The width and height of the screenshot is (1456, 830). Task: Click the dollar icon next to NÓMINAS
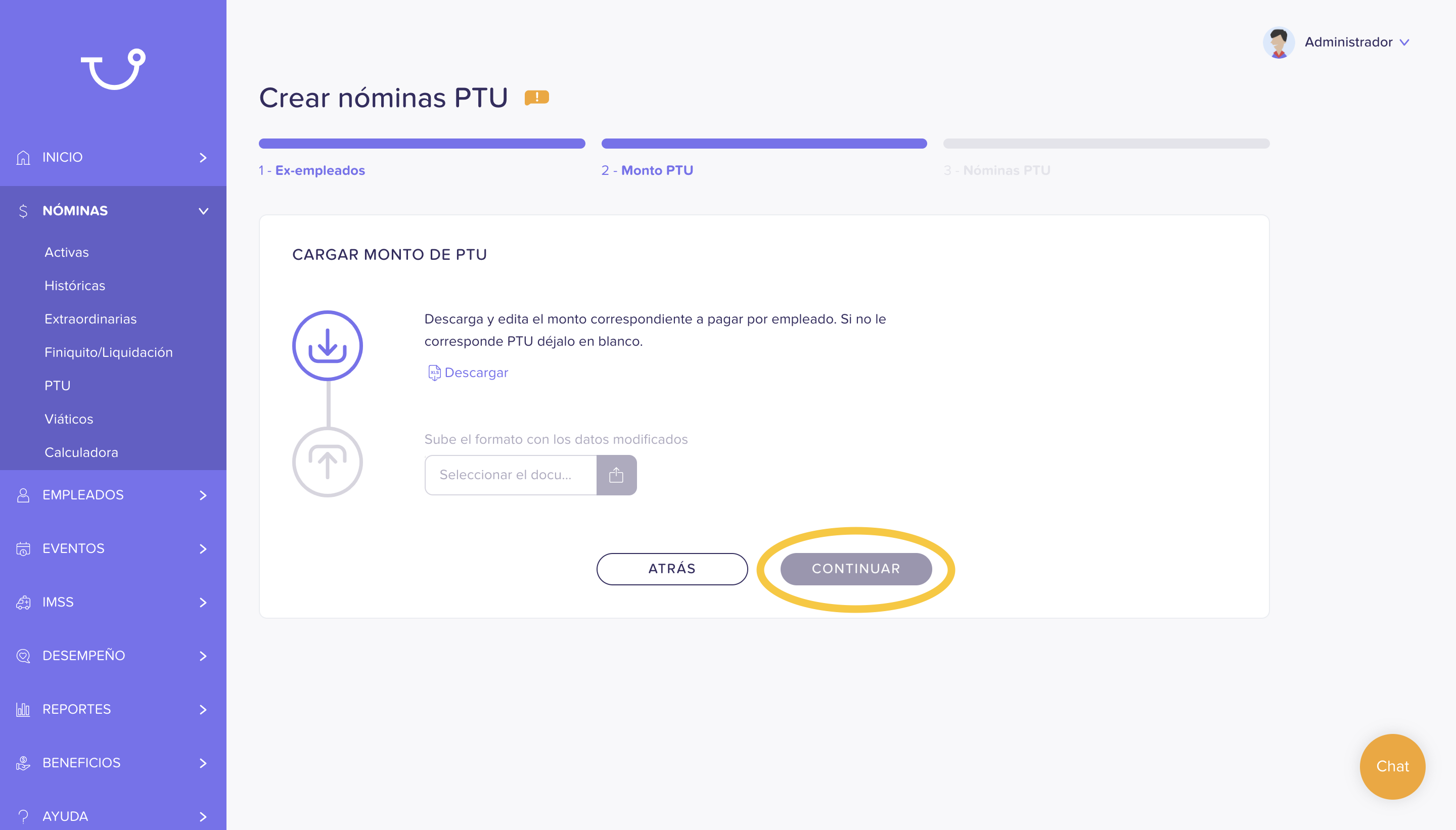tap(23, 211)
